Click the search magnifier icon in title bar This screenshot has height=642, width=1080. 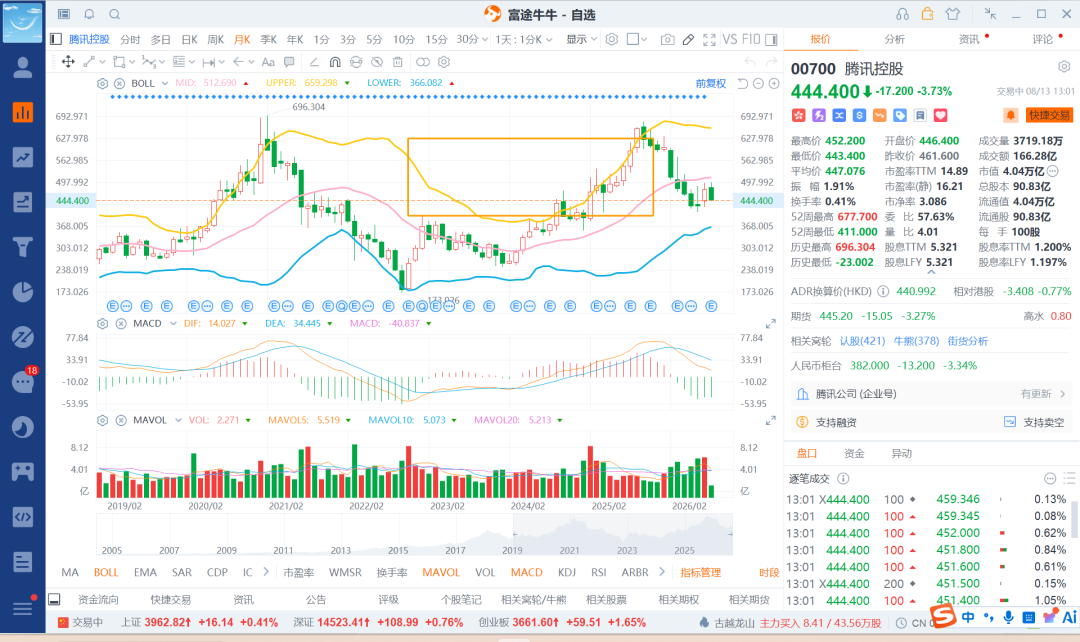point(115,14)
